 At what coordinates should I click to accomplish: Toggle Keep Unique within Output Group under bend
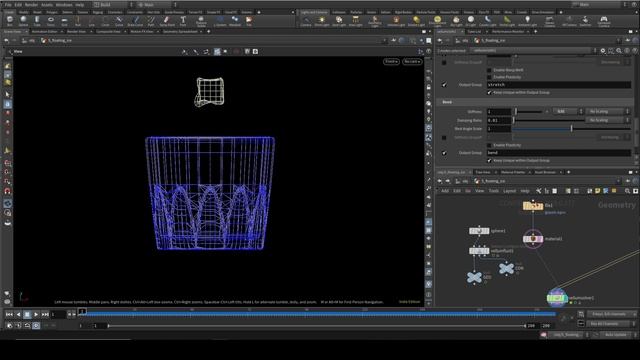point(489,160)
